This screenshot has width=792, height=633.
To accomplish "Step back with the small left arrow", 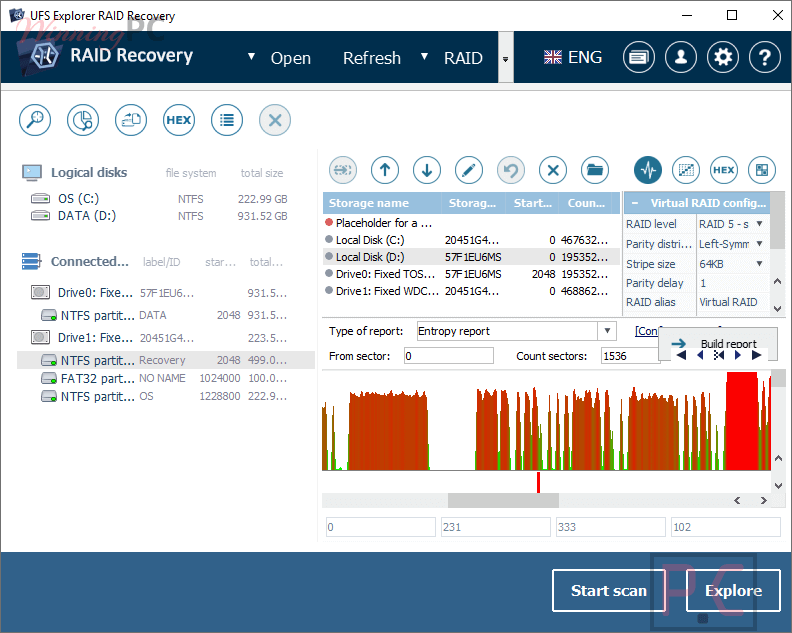I will (x=700, y=355).
